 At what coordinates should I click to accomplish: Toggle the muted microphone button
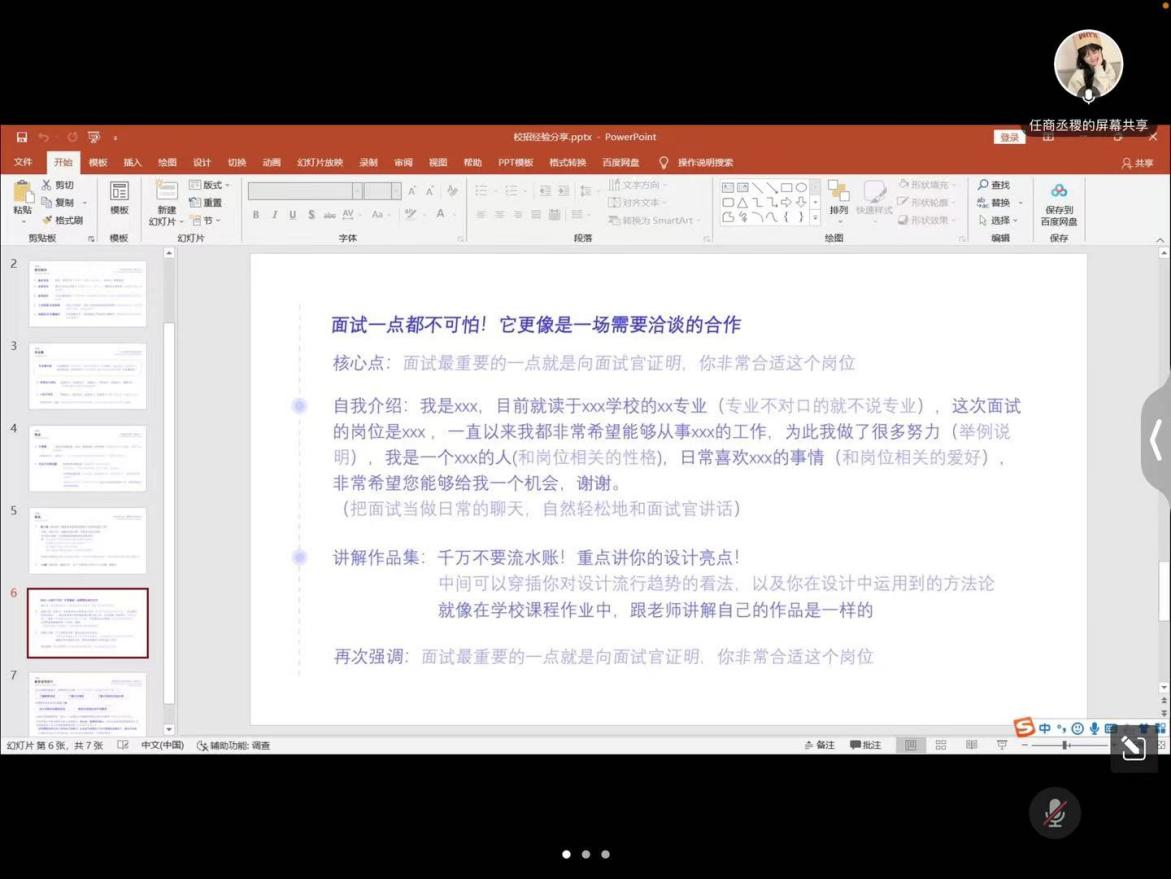(x=1054, y=813)
